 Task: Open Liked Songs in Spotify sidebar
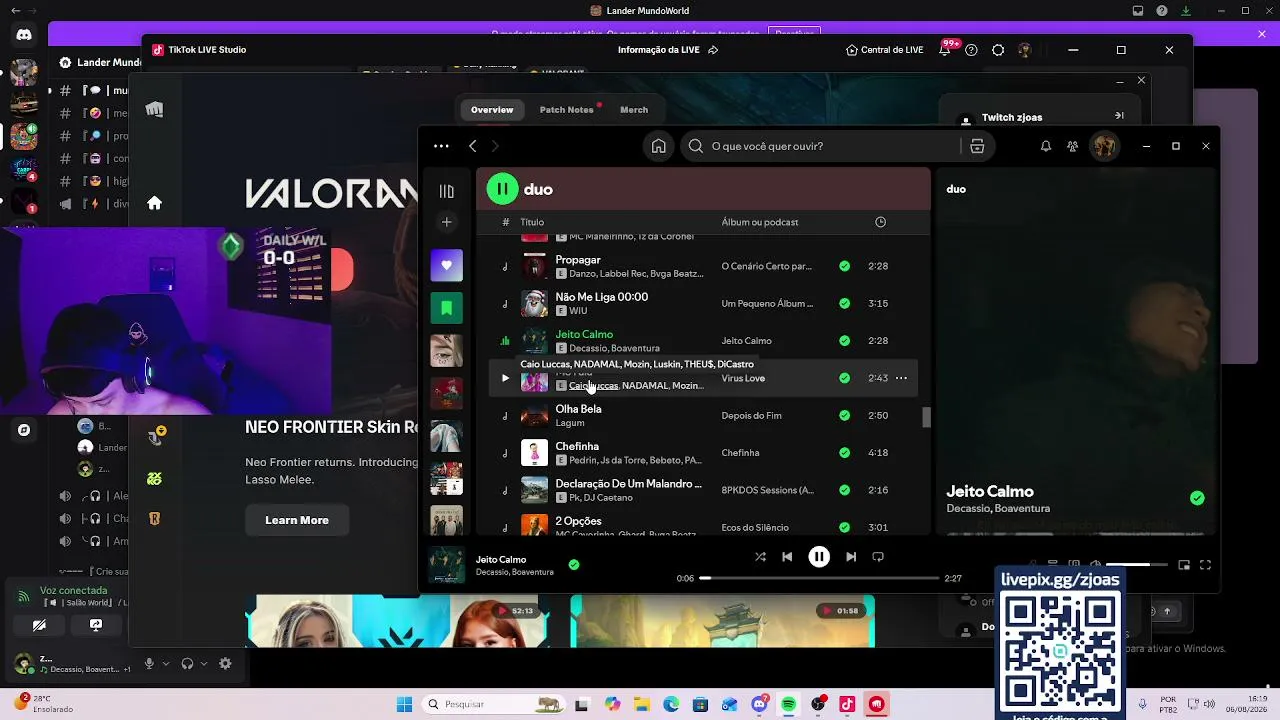click(446, 265)
